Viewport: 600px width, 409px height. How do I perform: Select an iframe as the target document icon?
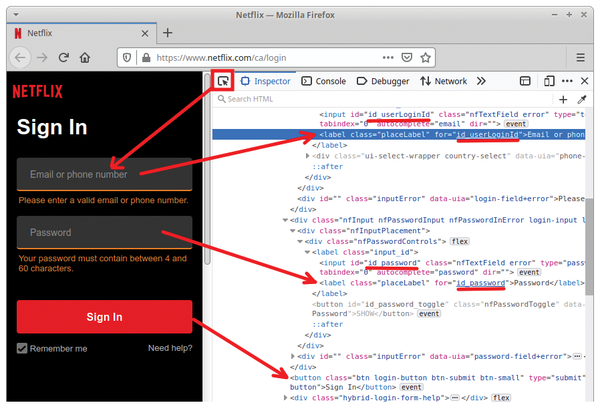(525, 81)
